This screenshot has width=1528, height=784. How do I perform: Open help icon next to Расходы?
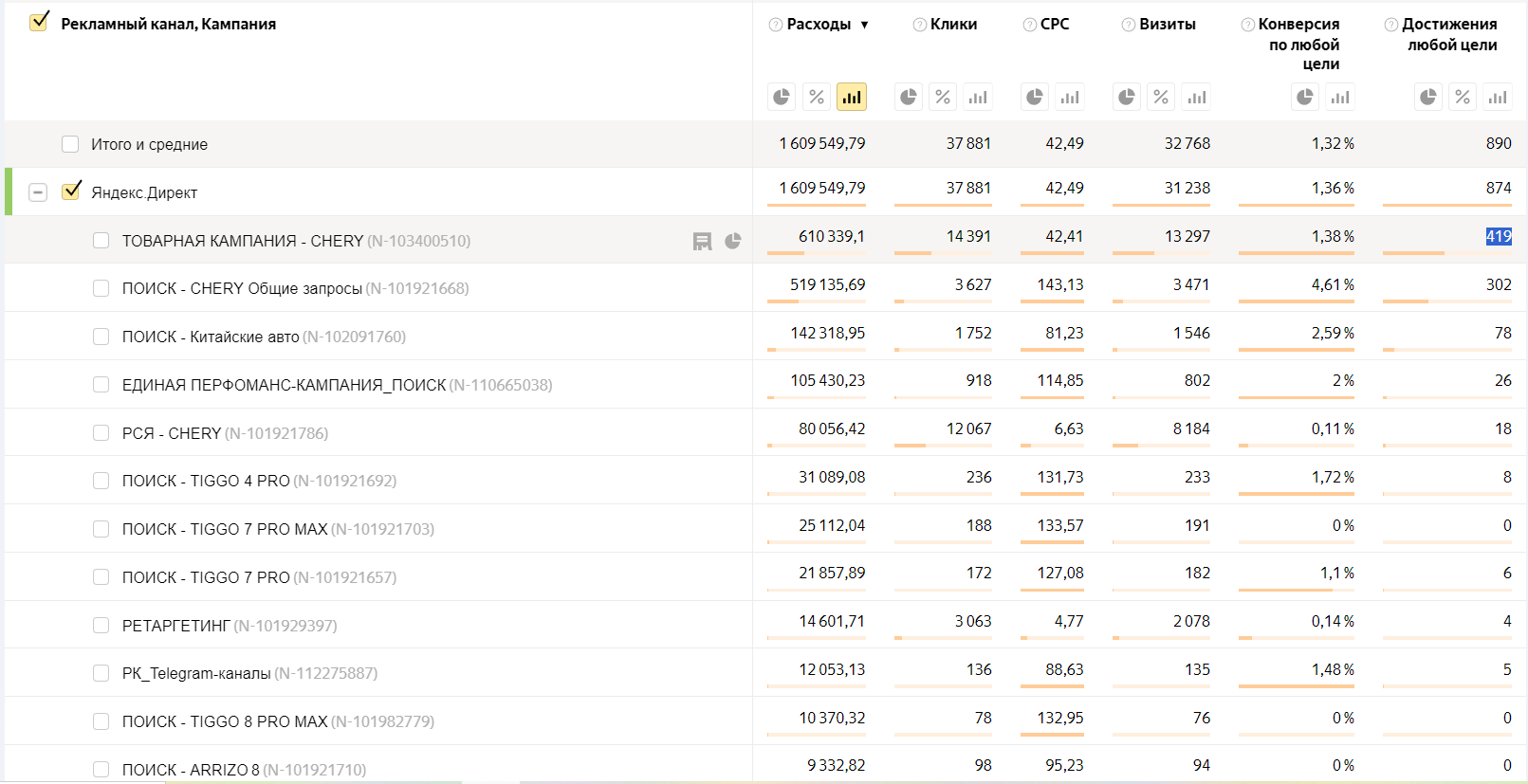[776, 25]
